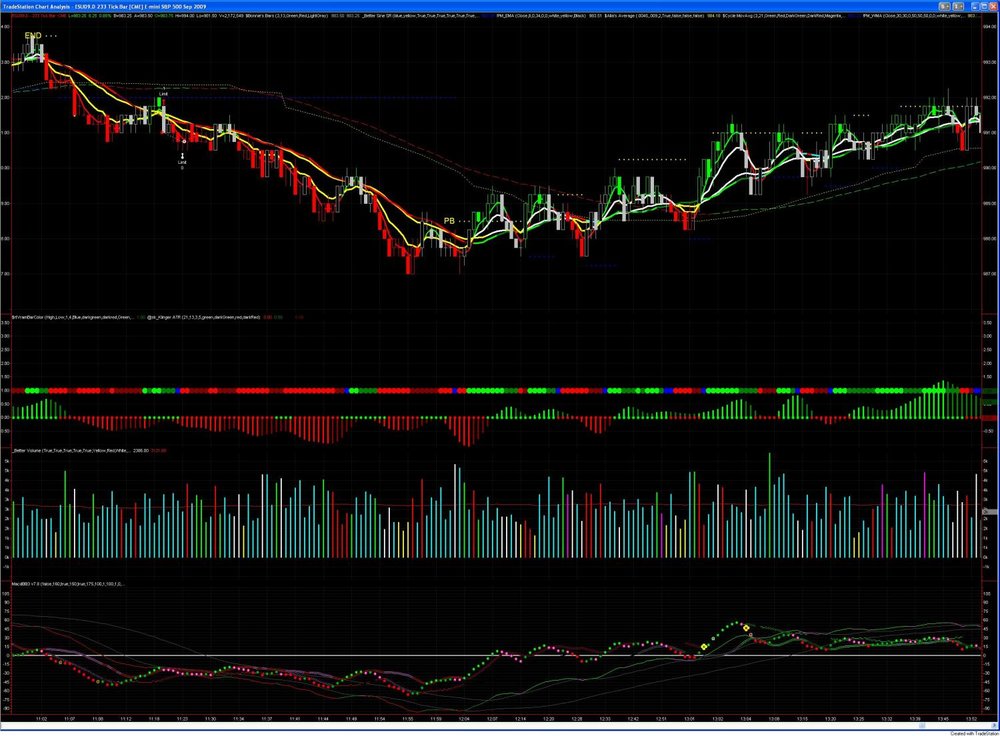1000x736 pixels.
Task: Select the _Better Volume indicator label
Action: [x=71, y=450]
